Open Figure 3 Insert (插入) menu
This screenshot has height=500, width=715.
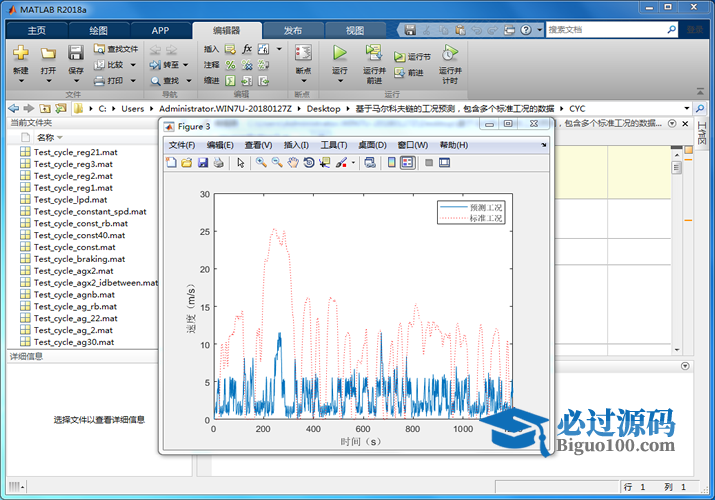(x=296, y=145)
